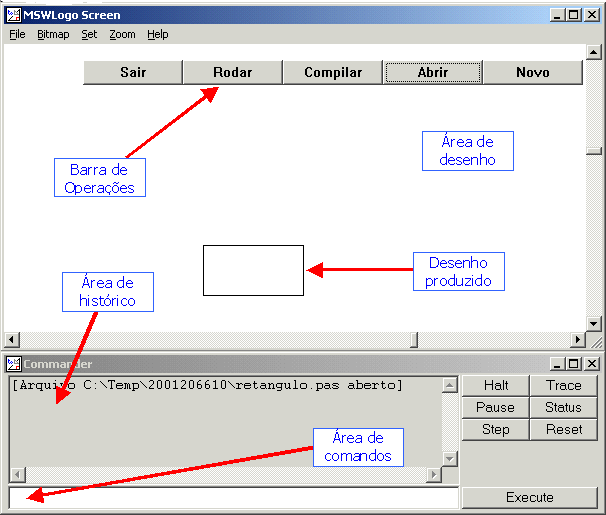This screenshot has height=515, width=606.
Task: Maximize the Commander window
Action: point(574,364)
